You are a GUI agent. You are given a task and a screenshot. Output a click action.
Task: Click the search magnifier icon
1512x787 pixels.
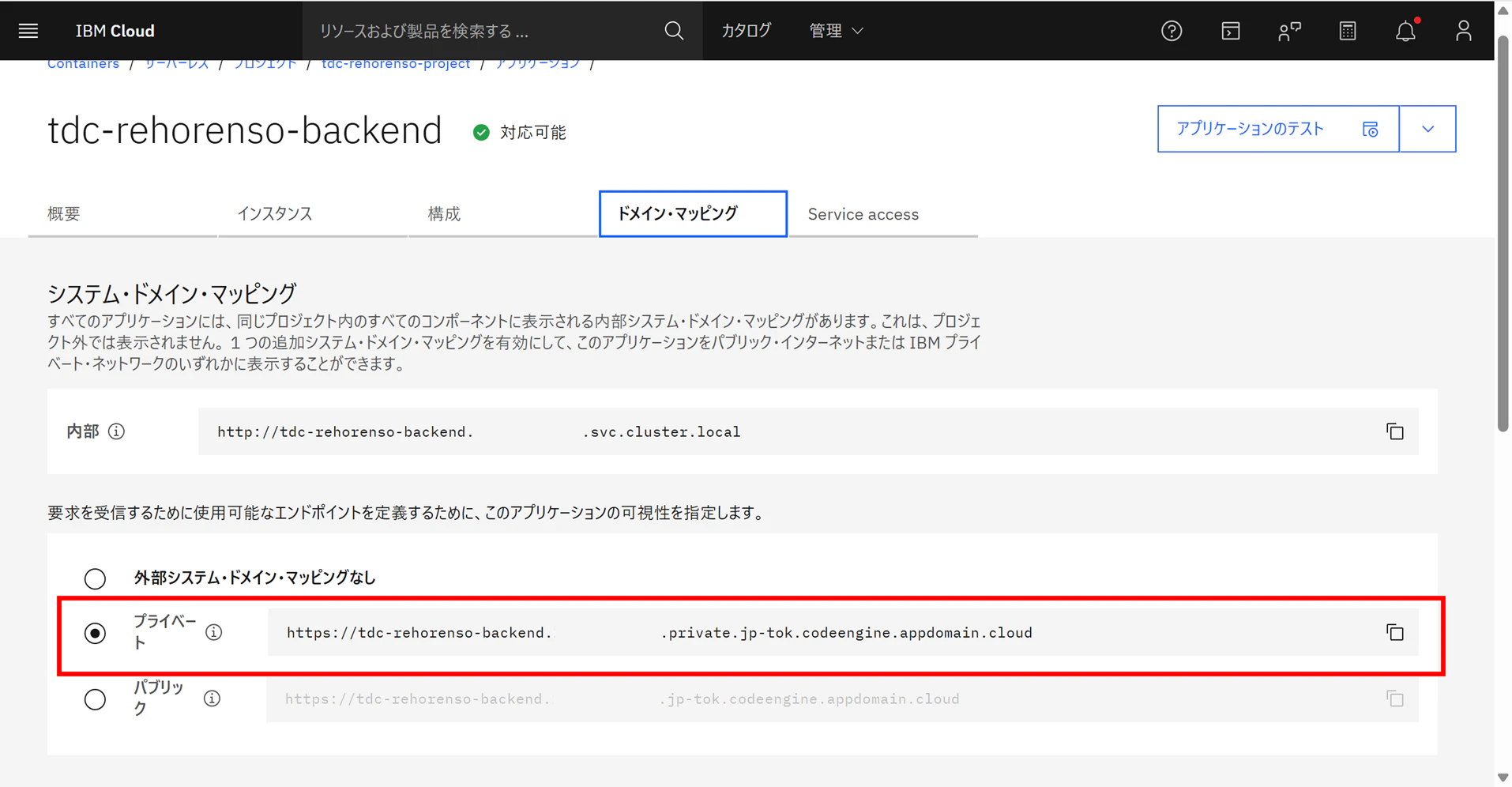click(x=674, y=31)
